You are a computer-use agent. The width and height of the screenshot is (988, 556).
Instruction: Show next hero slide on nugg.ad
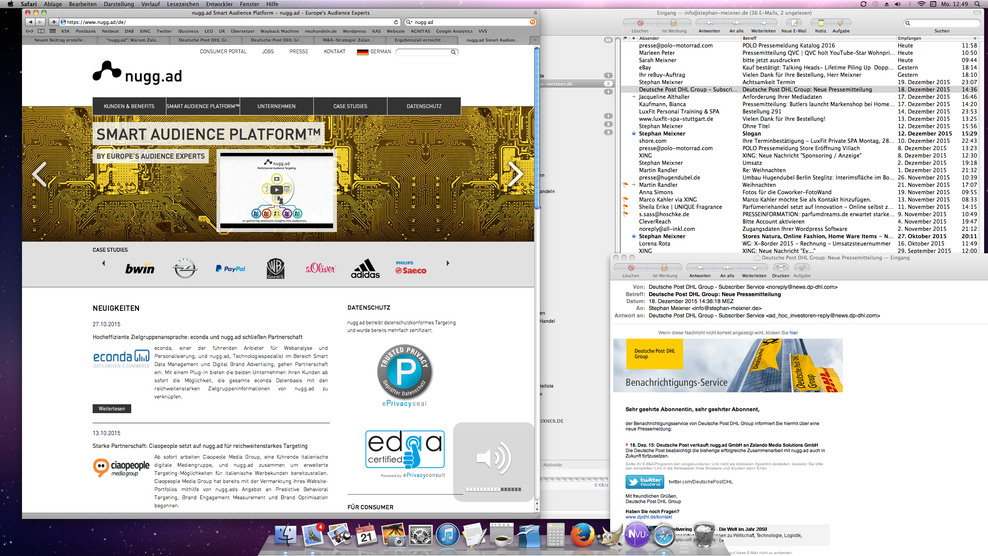click(515, 174)
